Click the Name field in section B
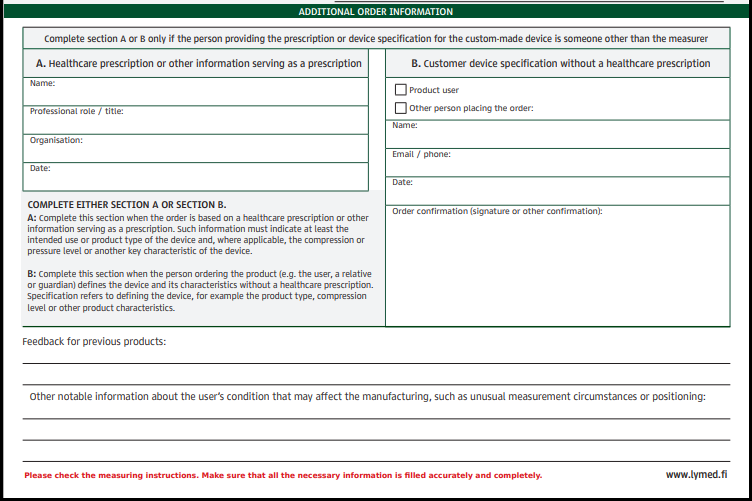 [x=557, y=136]
